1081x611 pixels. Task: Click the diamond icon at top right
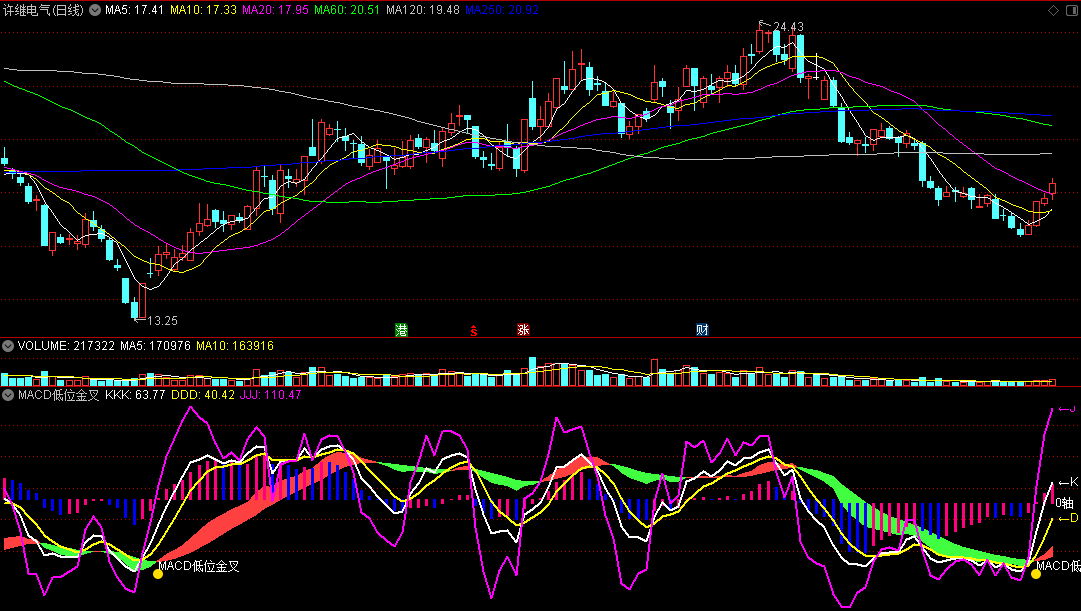1053,10
